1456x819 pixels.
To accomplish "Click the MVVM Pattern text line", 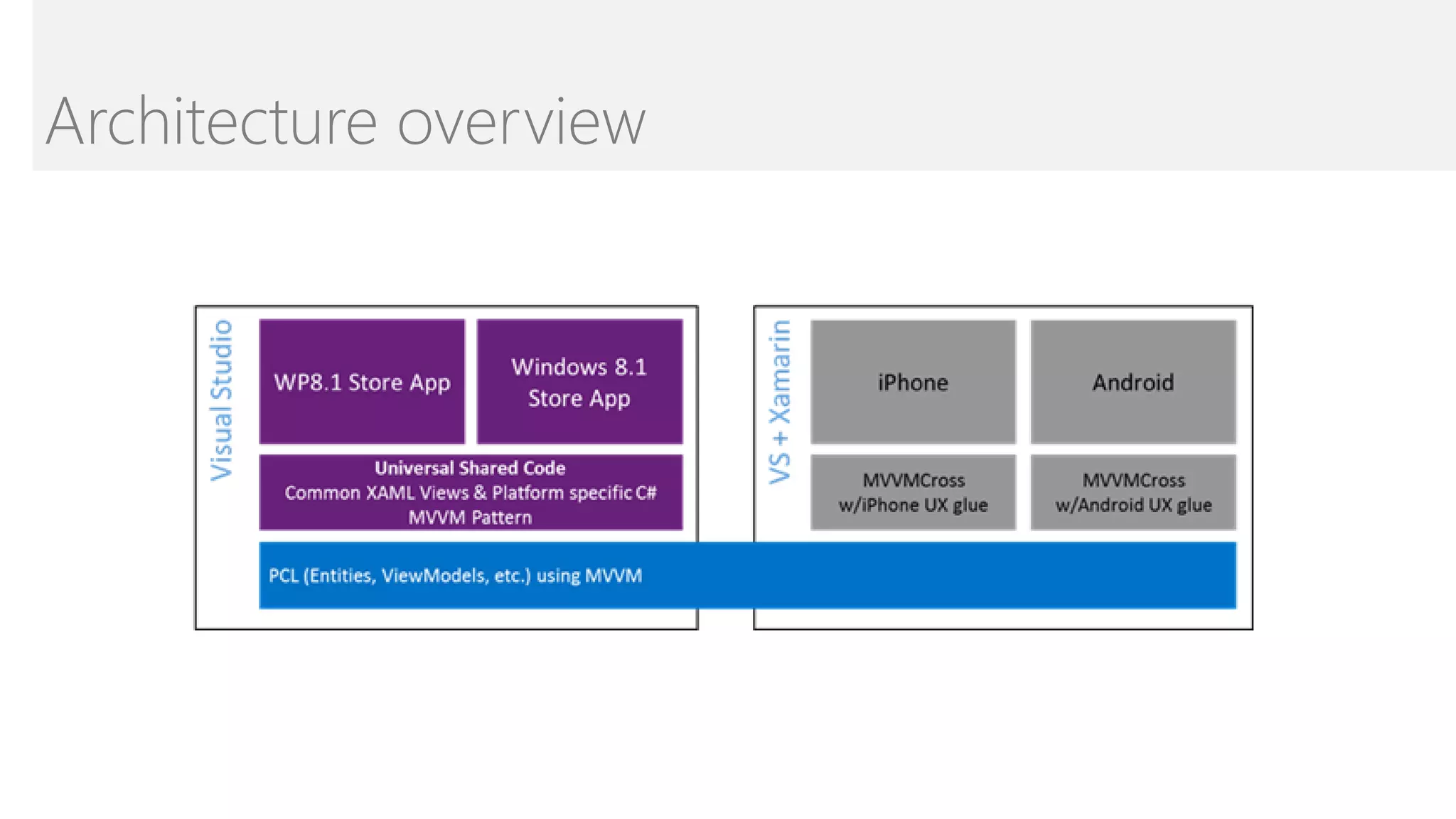I will 470,518.
